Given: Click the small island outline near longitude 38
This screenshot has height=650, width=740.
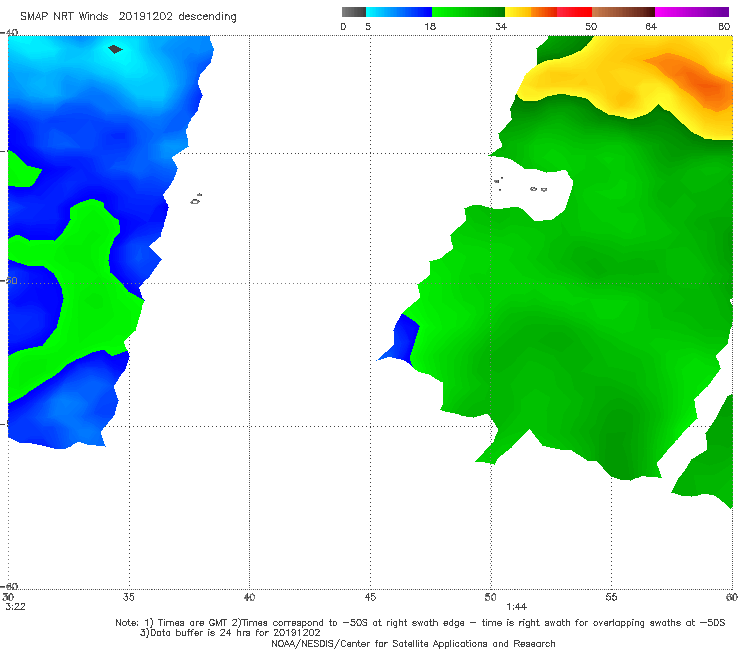Looking at the screenshot, I should (x=196, y=199).
